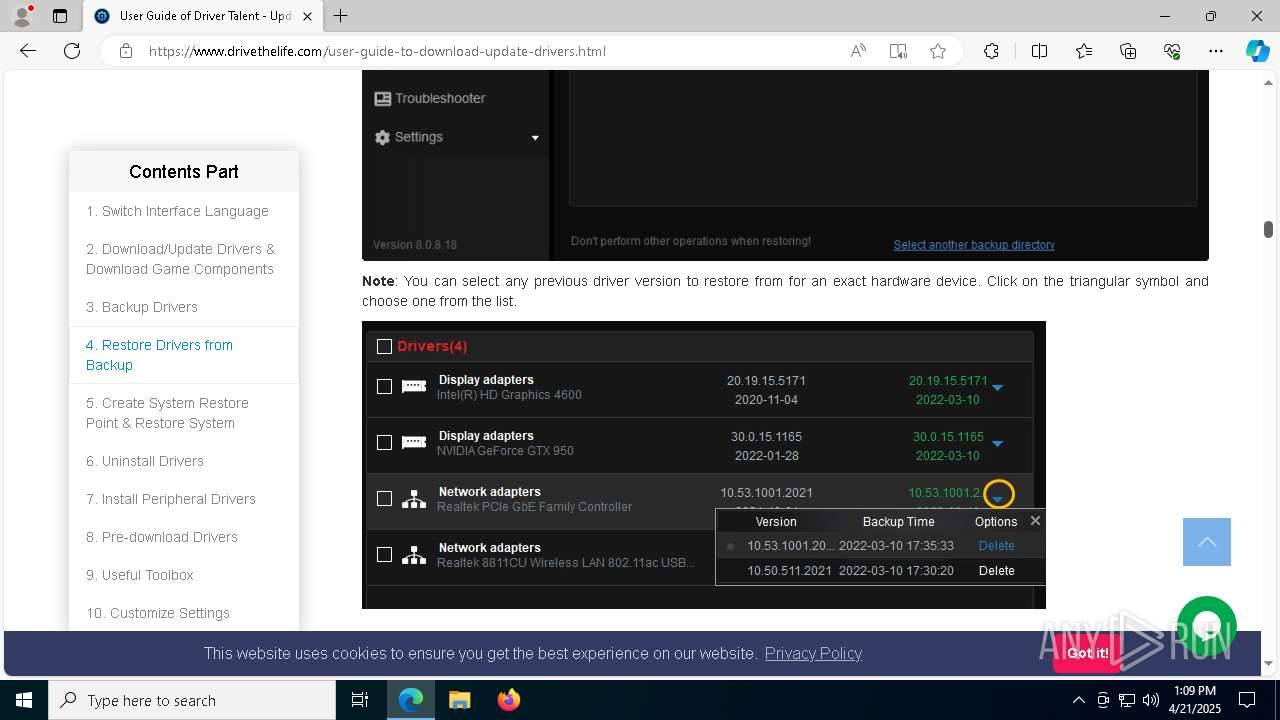Open the Favorites list
This screenshot has width=1280, height=720.
click(1084, 51)
